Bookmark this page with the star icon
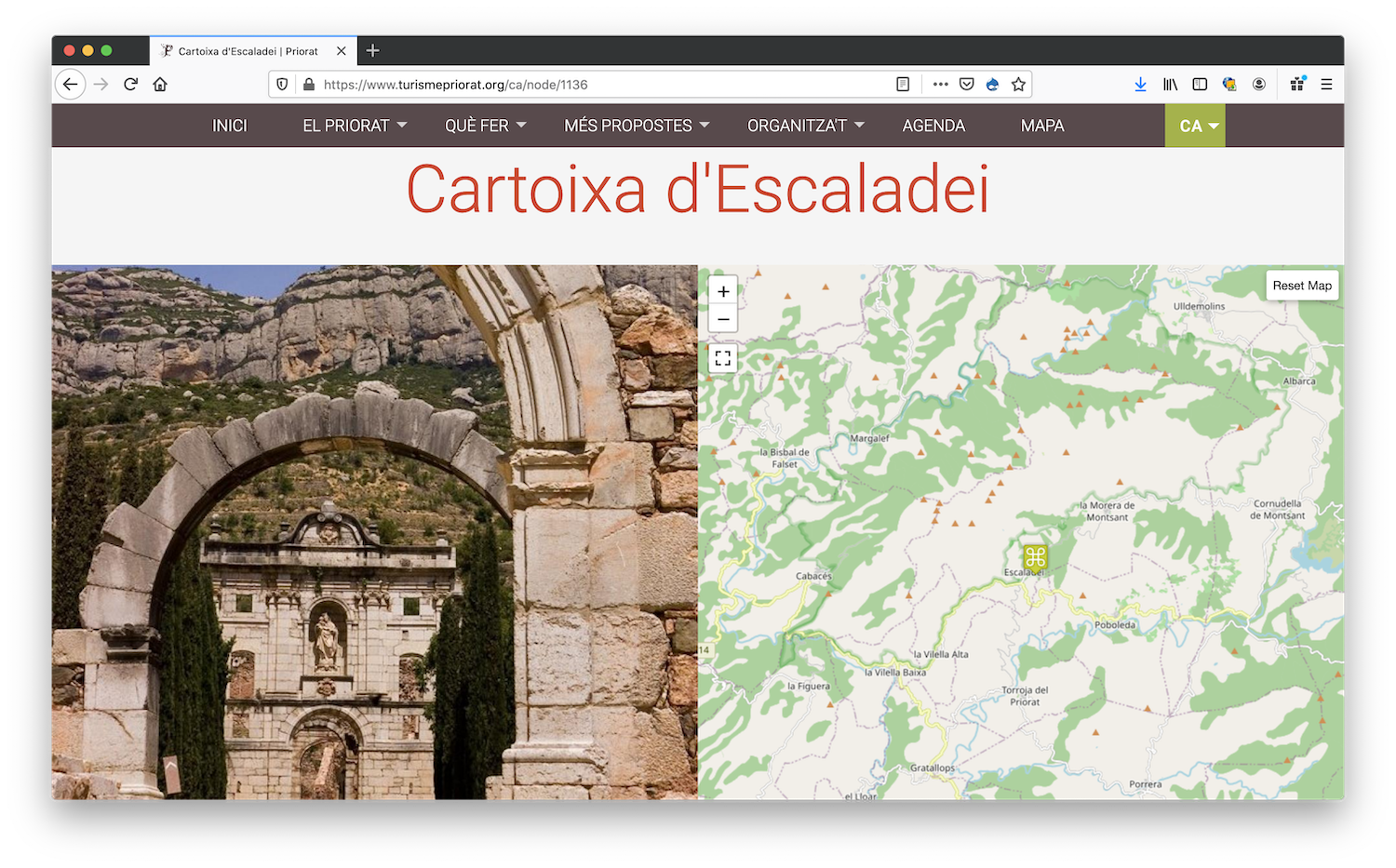The image size is (1396, 868). click(x=1018, y=85)
